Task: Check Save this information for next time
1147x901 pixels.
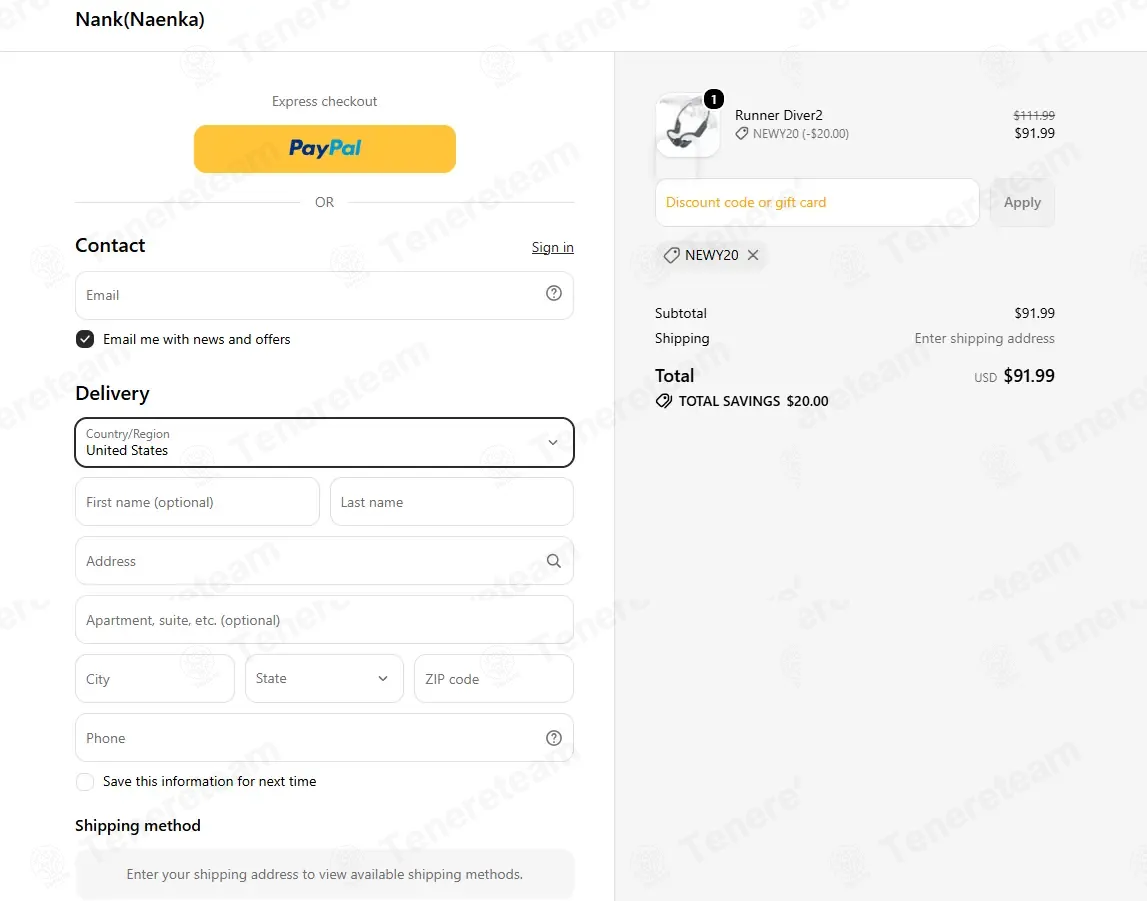Action: click(85, 782)
